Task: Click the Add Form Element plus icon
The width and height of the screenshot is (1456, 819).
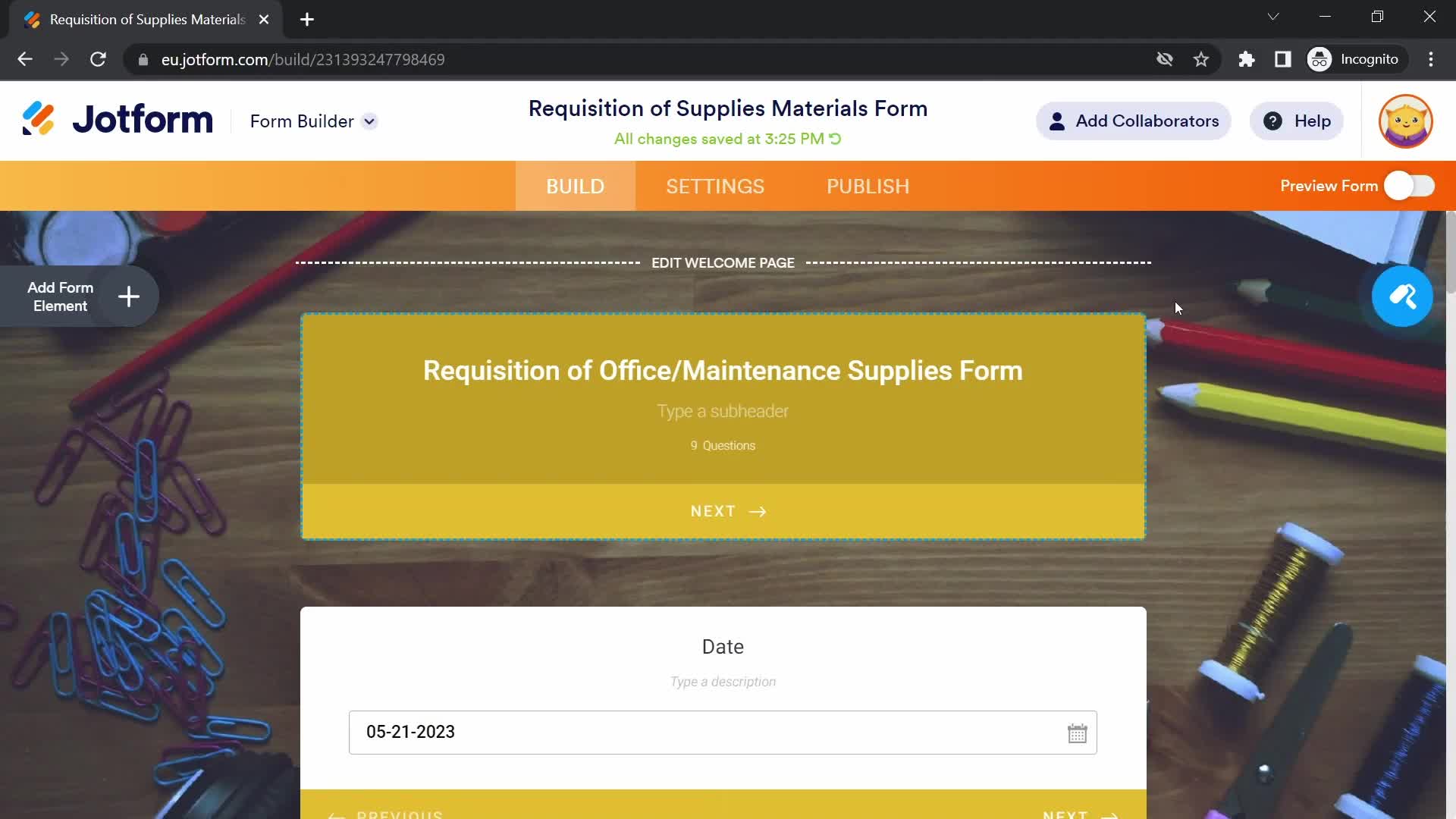Action: [x=129, y=296]
